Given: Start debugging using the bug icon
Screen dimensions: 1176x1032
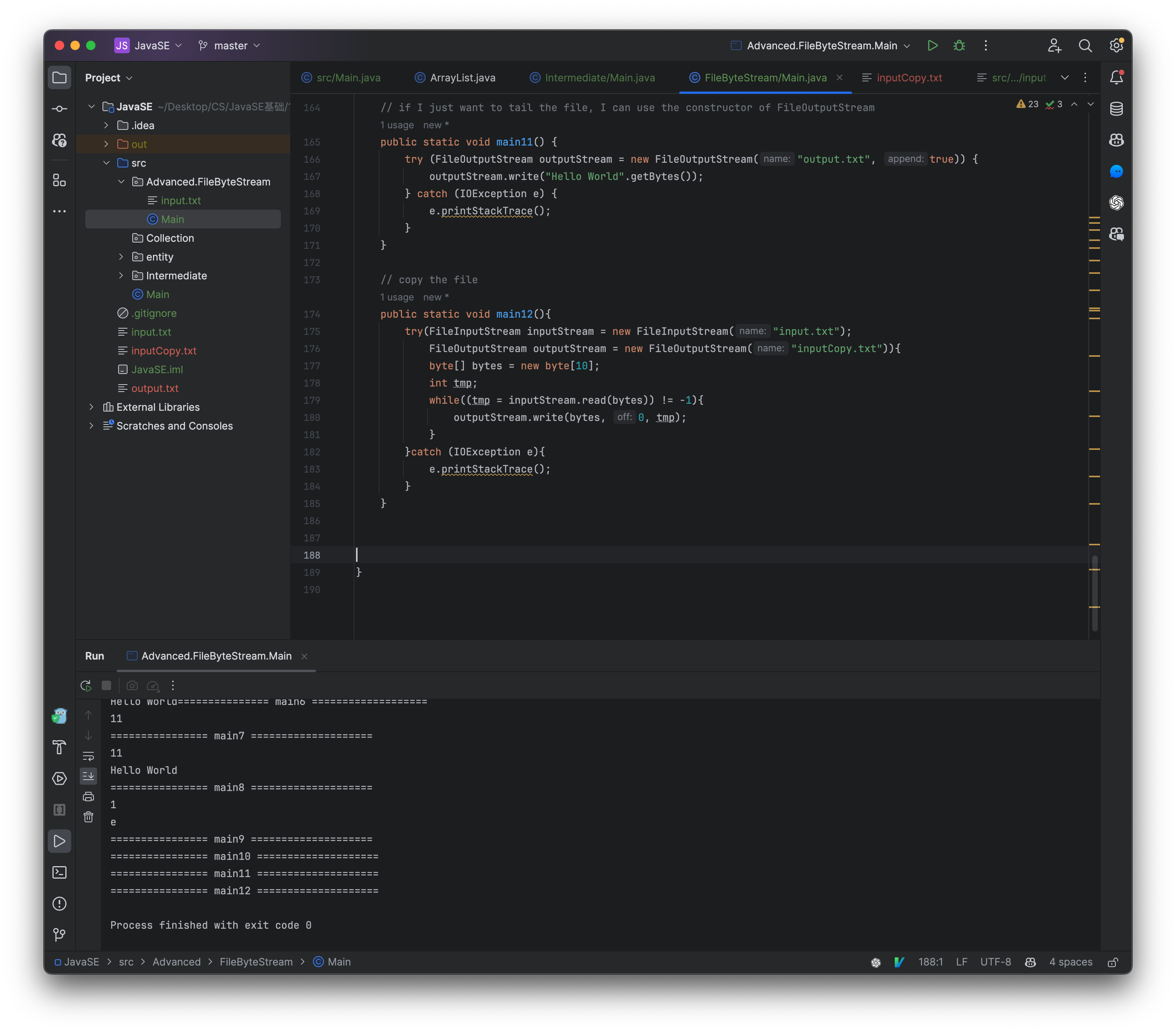Looking at the screenshot, I should 960,45.
